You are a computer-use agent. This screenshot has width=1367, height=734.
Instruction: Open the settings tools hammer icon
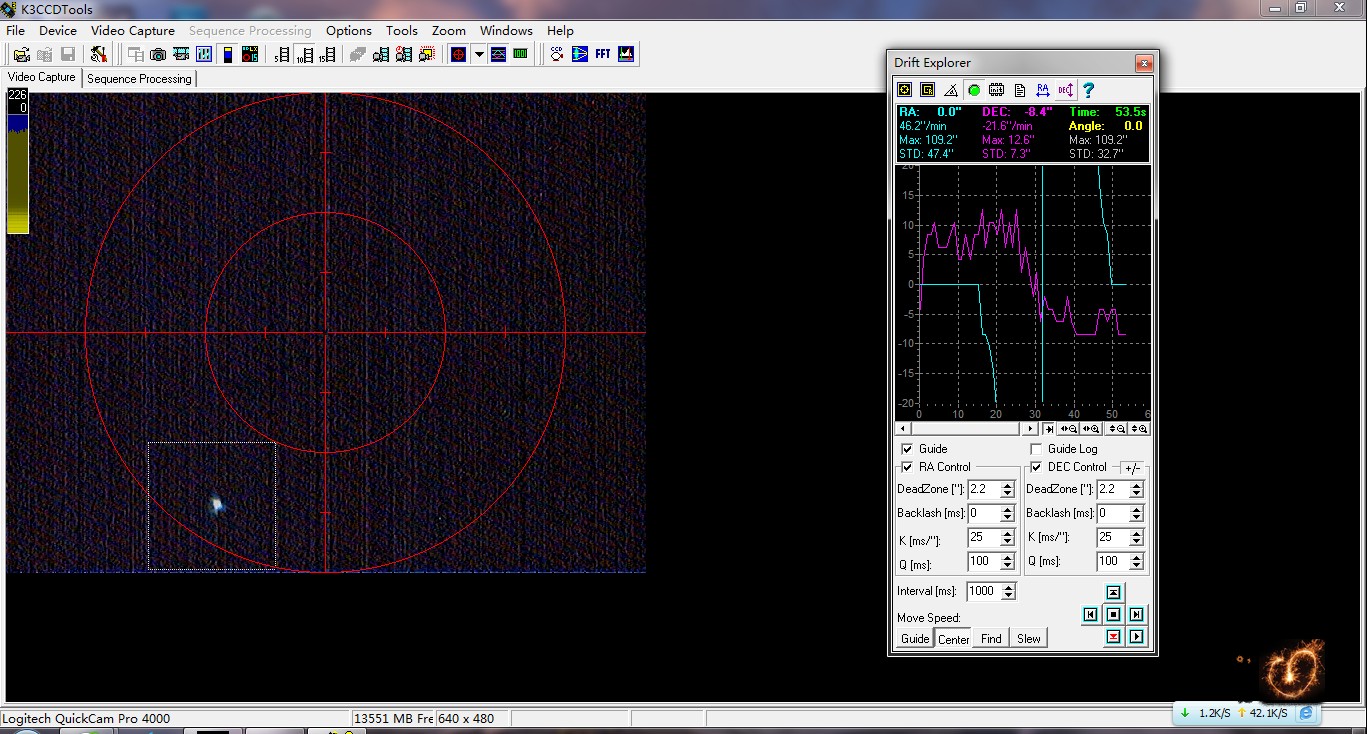pyautogui.click(x=99, y=54)
